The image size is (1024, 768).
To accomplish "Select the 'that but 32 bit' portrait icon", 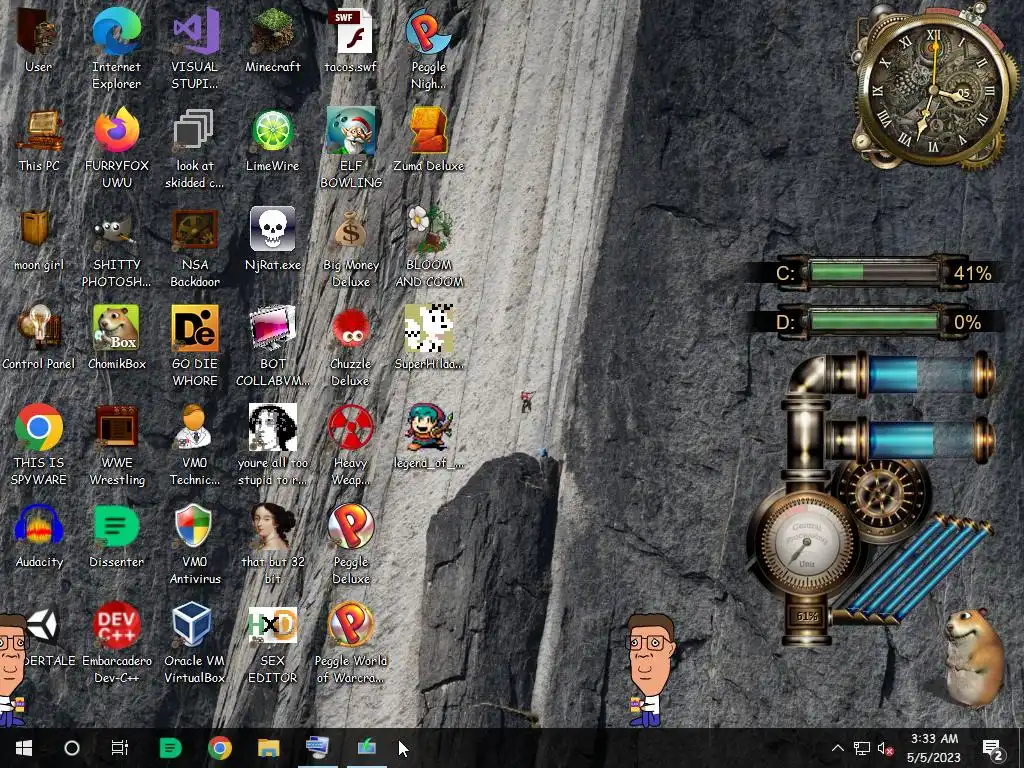I will pos(273,544).
